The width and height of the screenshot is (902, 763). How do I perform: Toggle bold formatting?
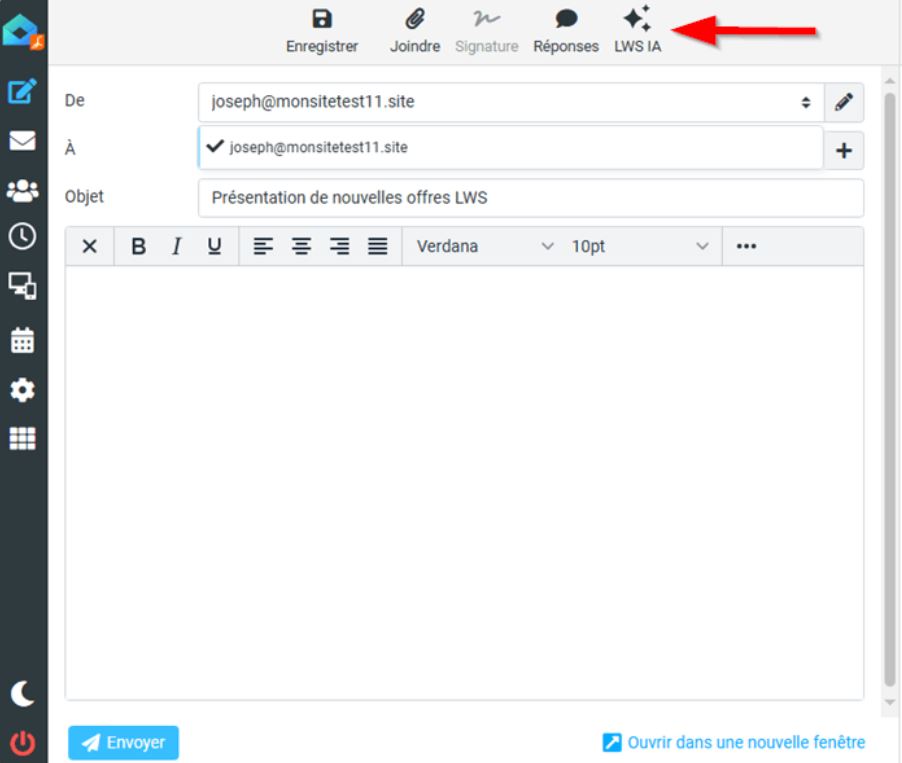pyautogui.click(x=139, y=246)
